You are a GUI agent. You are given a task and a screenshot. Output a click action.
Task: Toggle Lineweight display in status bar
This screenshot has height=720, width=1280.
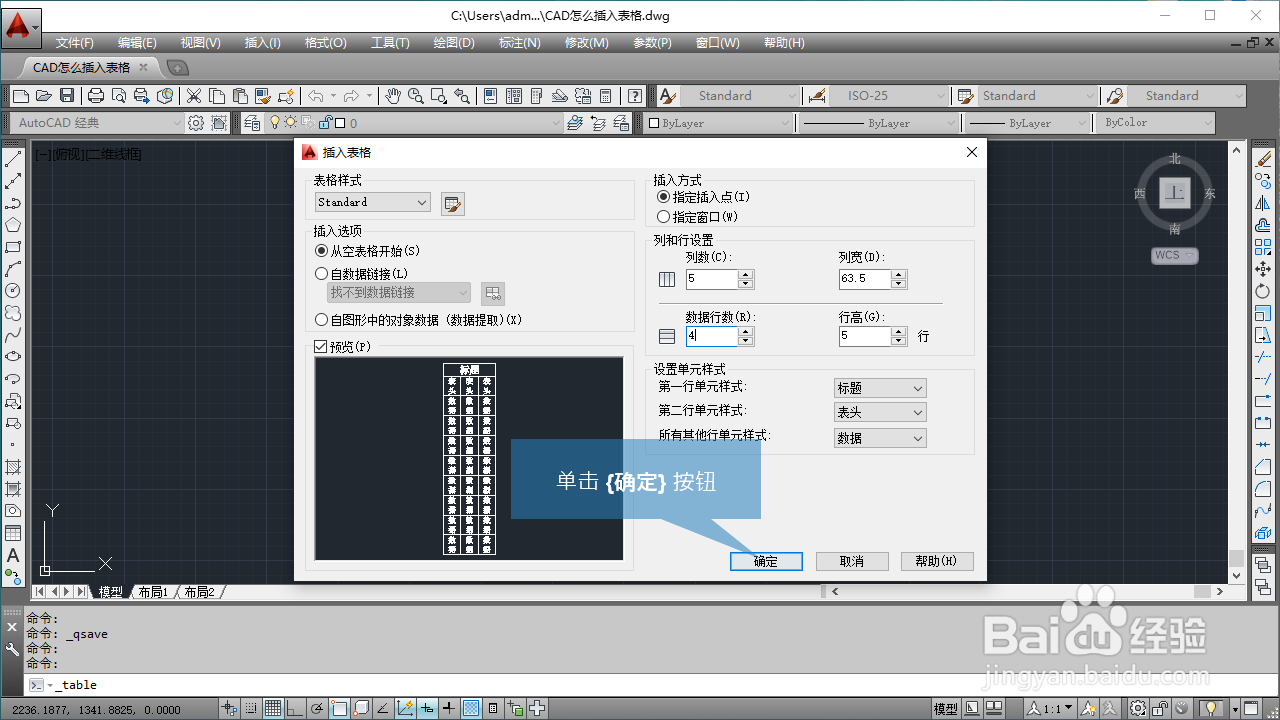pyautogui.click(x=449, y=709)
